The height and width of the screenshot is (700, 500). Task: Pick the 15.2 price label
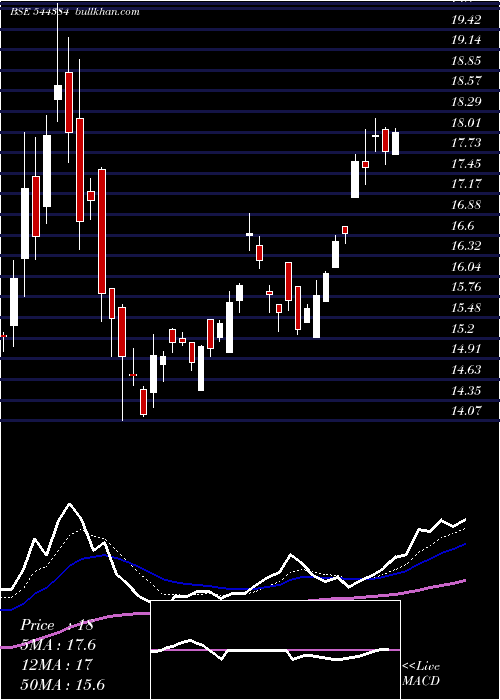462,329
